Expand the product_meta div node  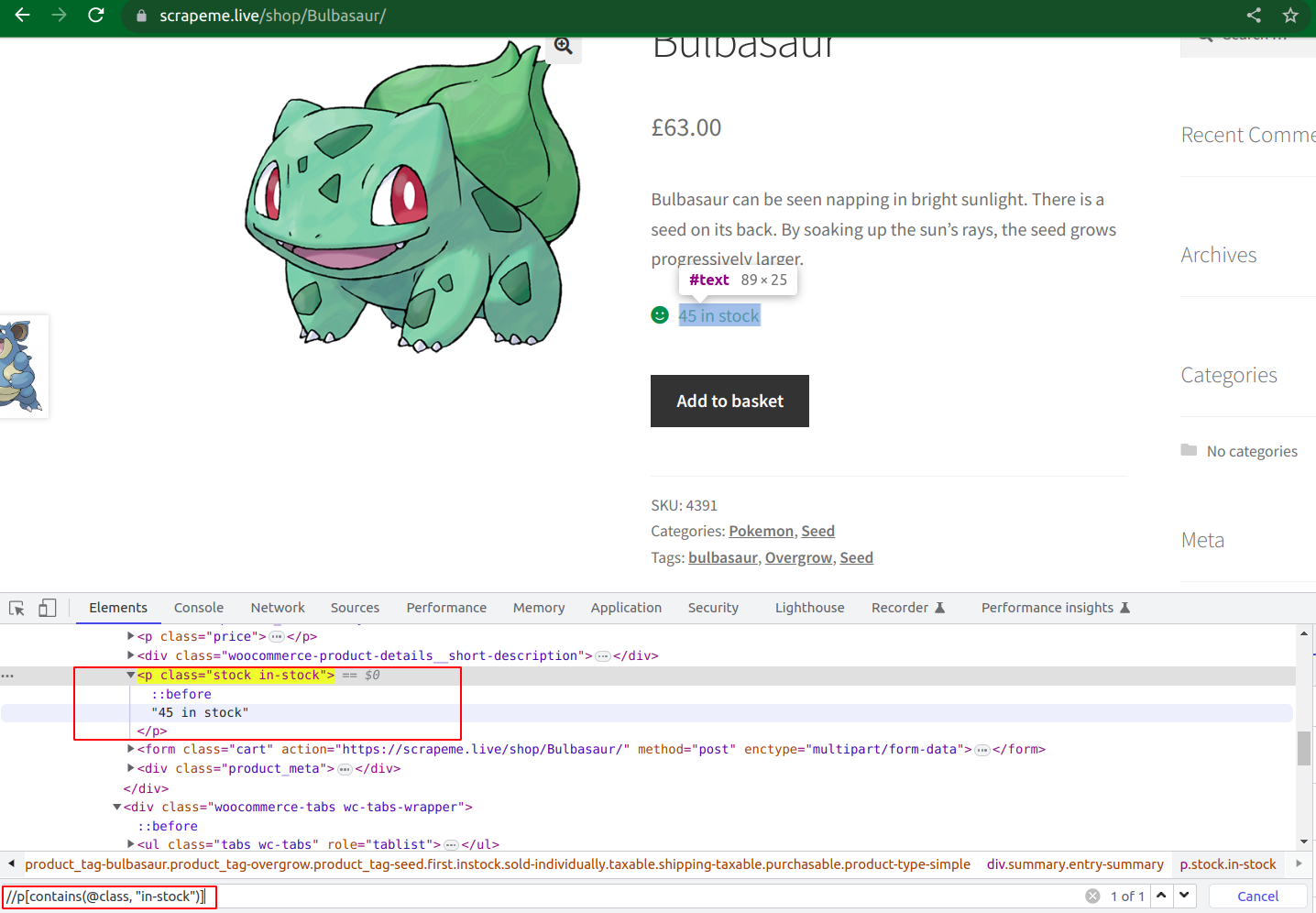131,768
